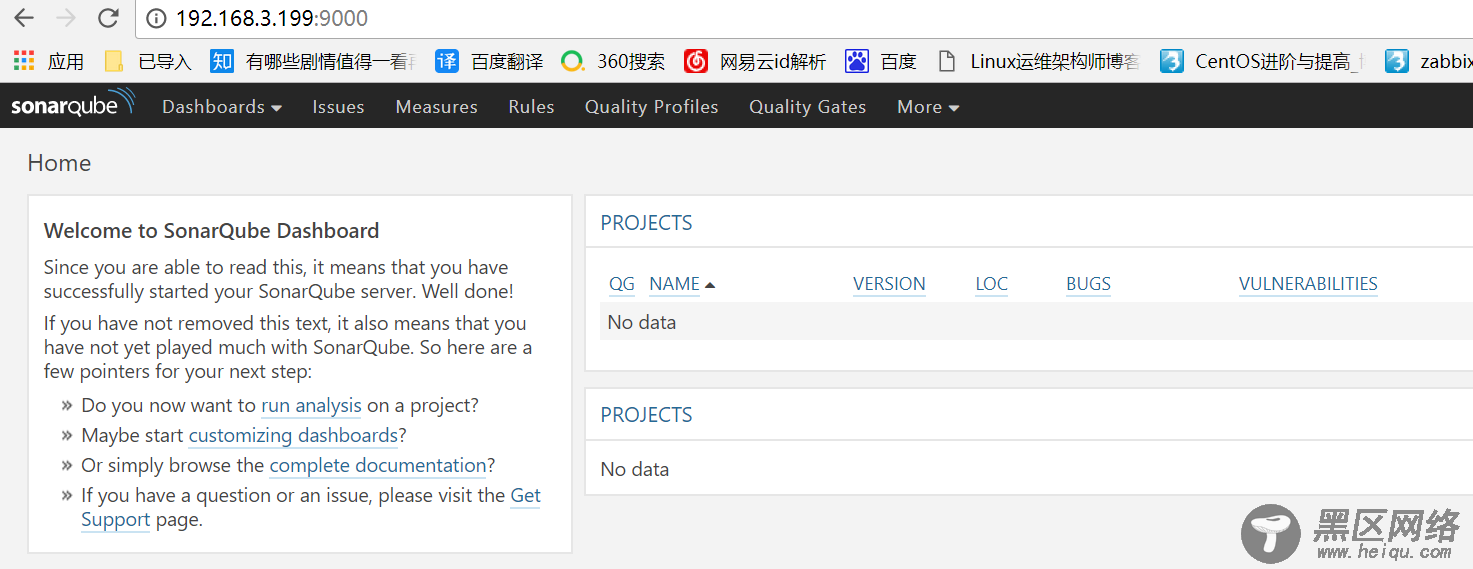Follow the run analysis link
This screenshot has width=1473, height=569.
(x=311, y=406)
